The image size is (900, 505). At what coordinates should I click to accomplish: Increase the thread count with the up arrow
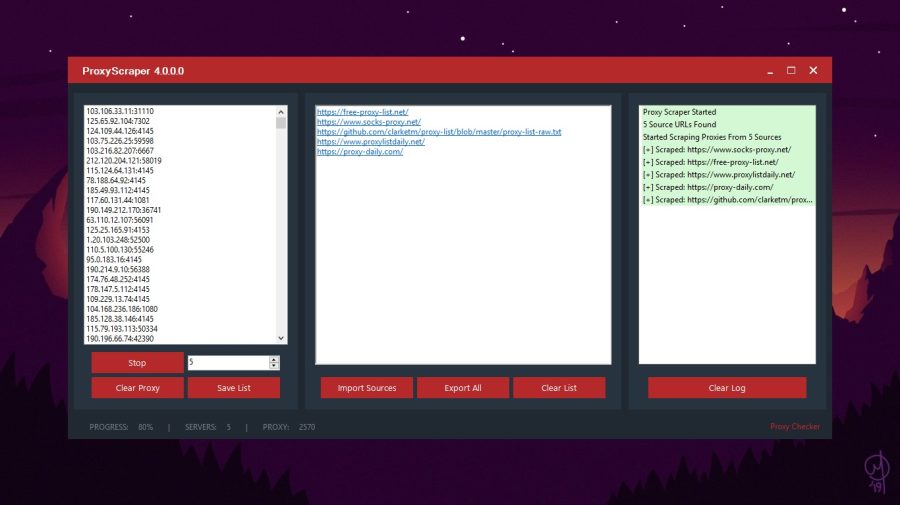point(274,359)
